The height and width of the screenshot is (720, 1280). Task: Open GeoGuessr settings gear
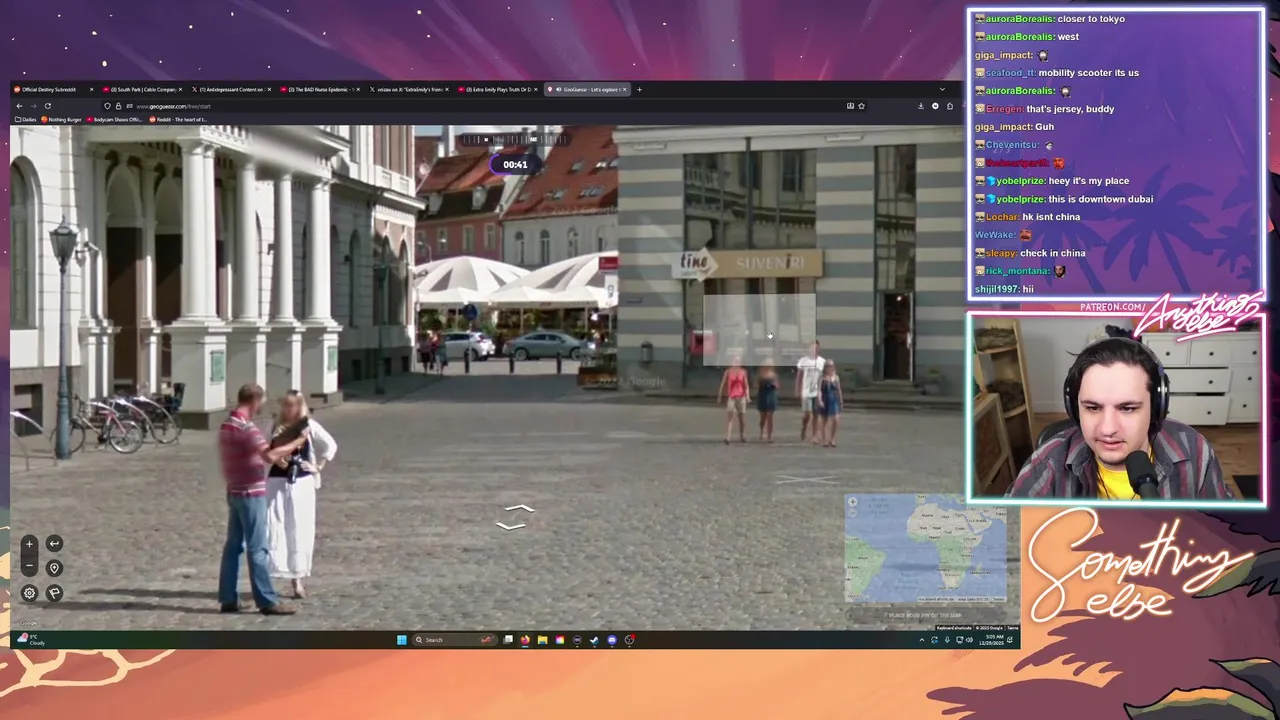(x=29, y=593)
